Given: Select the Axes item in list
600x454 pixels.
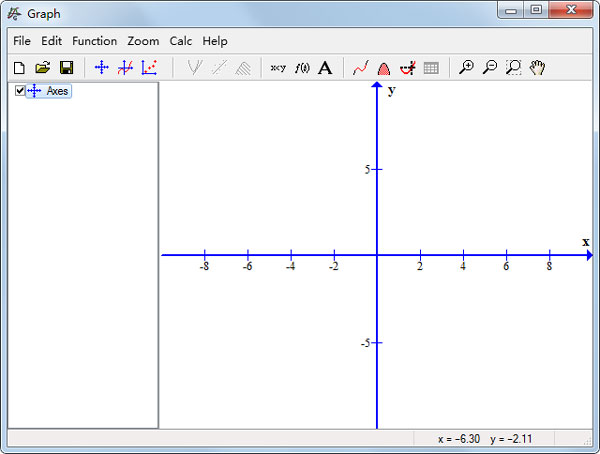Looking at the screenshot, I should [49, 91].
